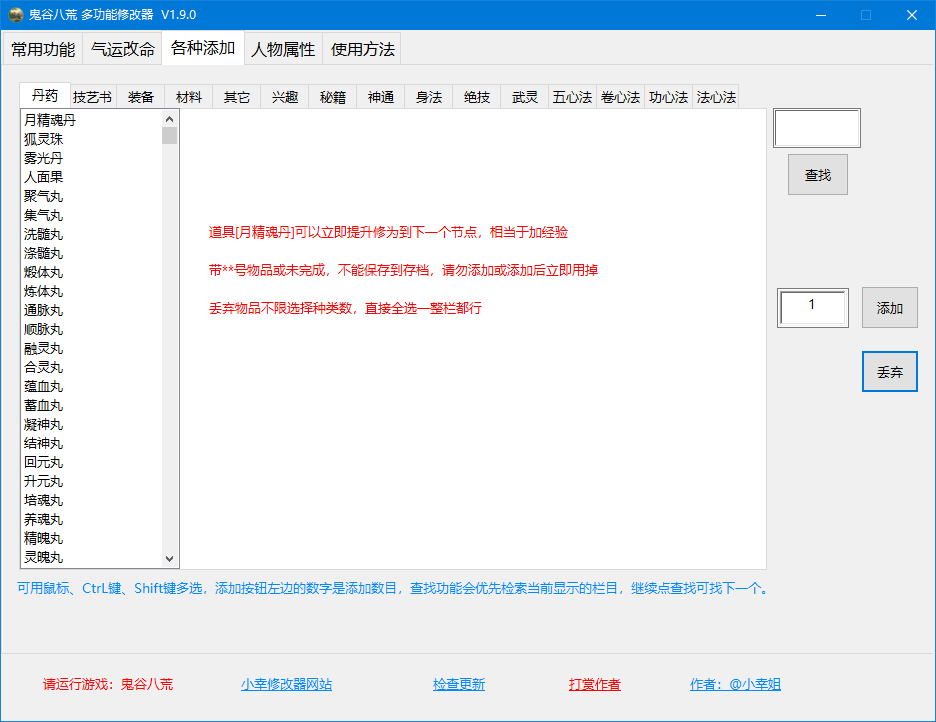Image resolution: width=936 pixels, height=722 pixels.
Task: Select the 武灵 sub-tab
Action: pos(525,97)
